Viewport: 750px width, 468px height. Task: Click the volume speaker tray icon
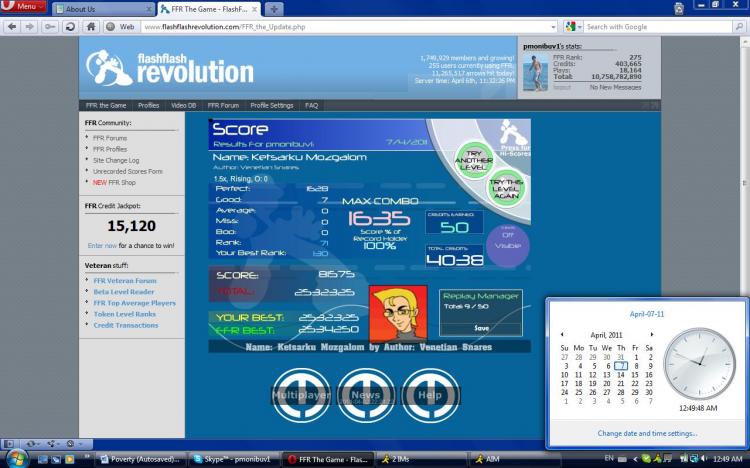tap(704, 458)
